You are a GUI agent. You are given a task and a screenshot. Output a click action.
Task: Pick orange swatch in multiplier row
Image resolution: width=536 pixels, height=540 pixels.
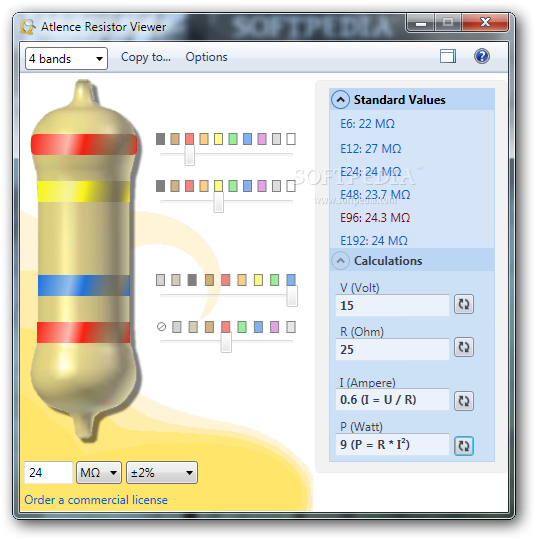[x=242, y=280]
